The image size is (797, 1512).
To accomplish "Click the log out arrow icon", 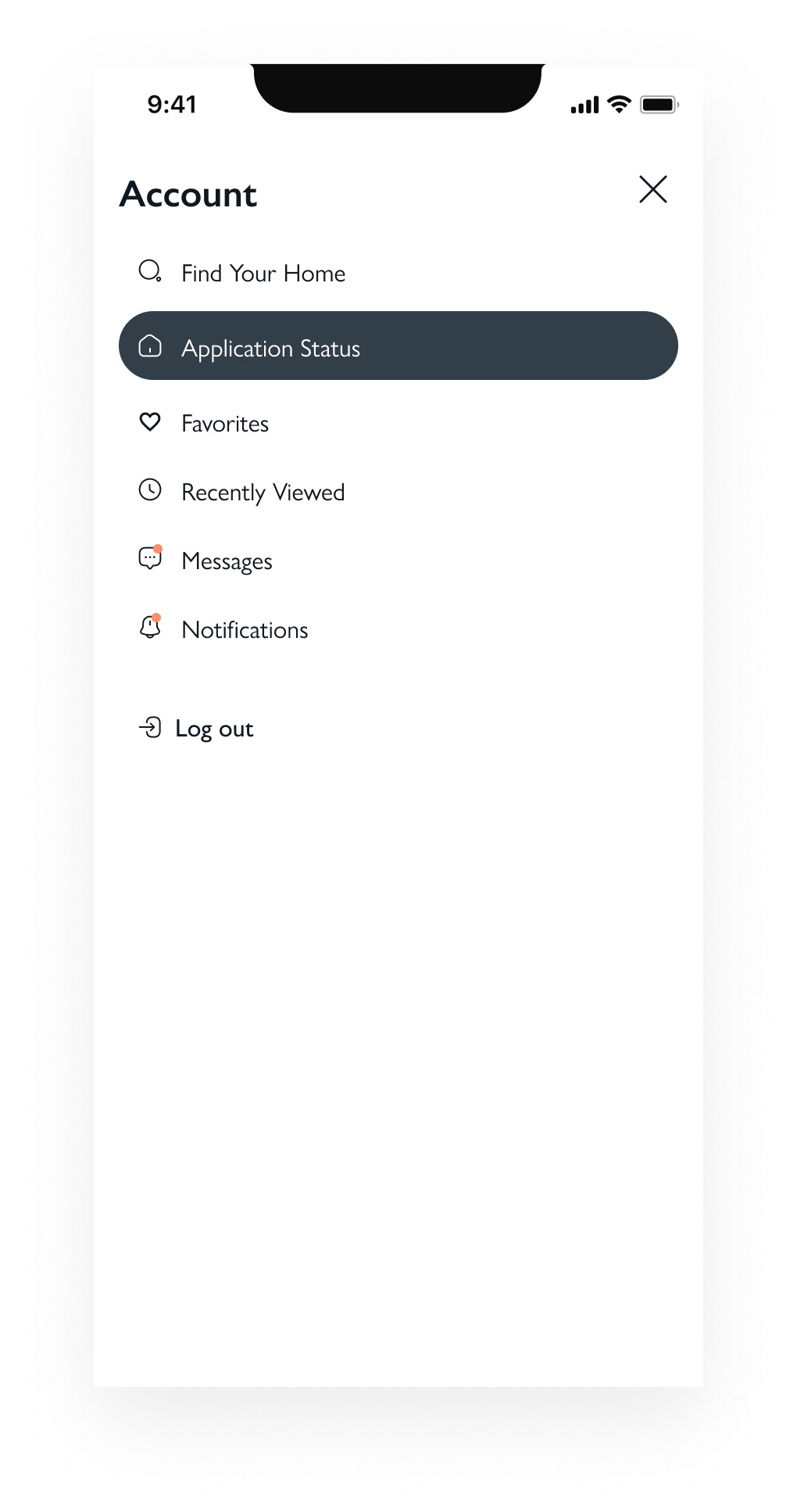I will tap(150, 728).
